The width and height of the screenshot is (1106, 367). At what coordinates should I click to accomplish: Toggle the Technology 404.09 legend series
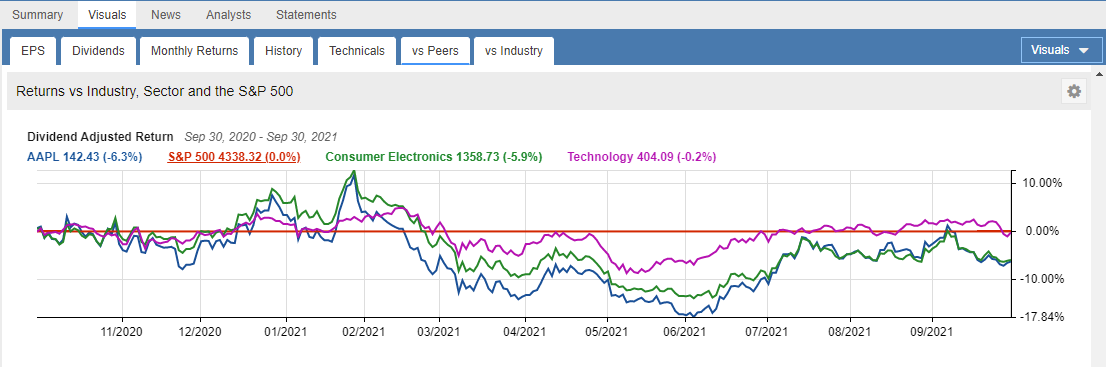pyautogui.click(x=643, y=157)
